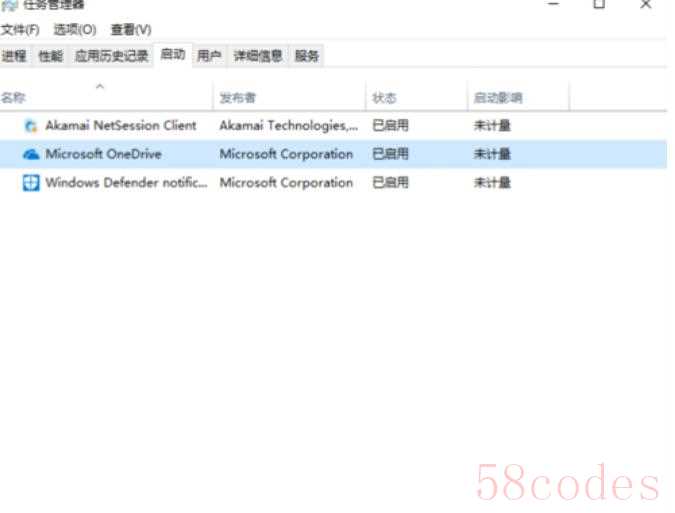
Task: Select the 启动 tab
Action: coord(173,54)
